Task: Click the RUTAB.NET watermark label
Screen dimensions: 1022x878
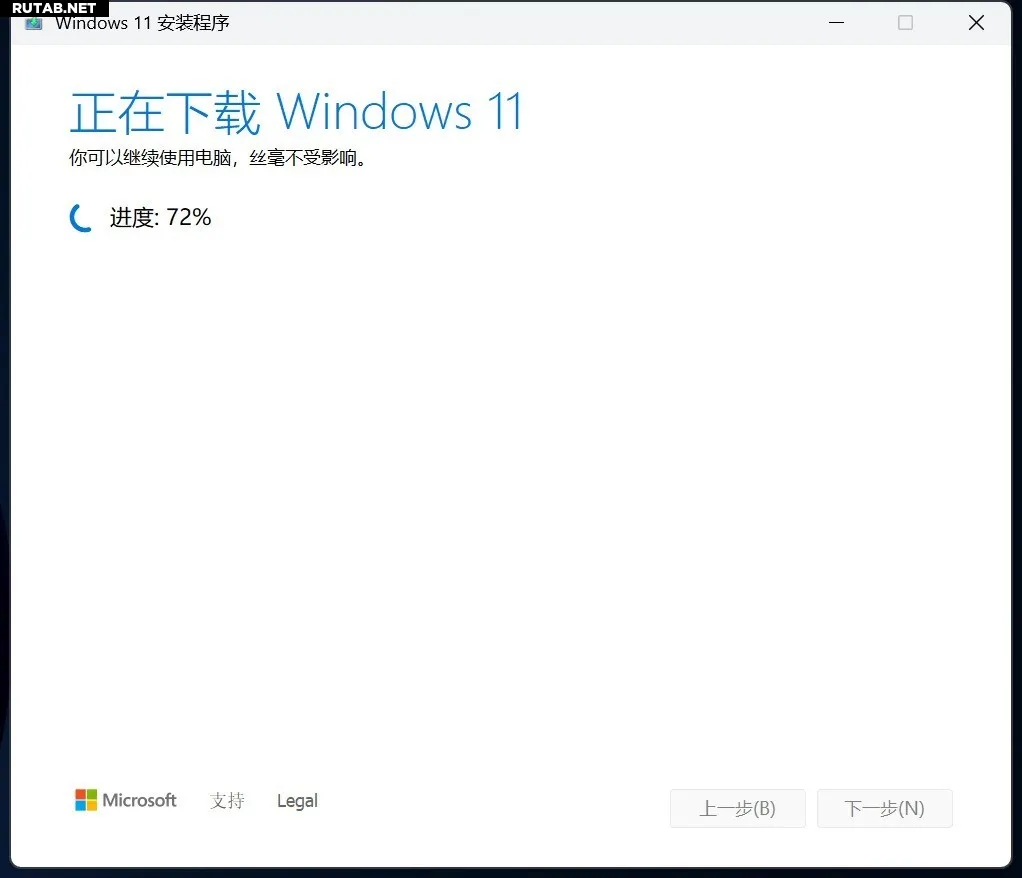Action: (54, 7)
